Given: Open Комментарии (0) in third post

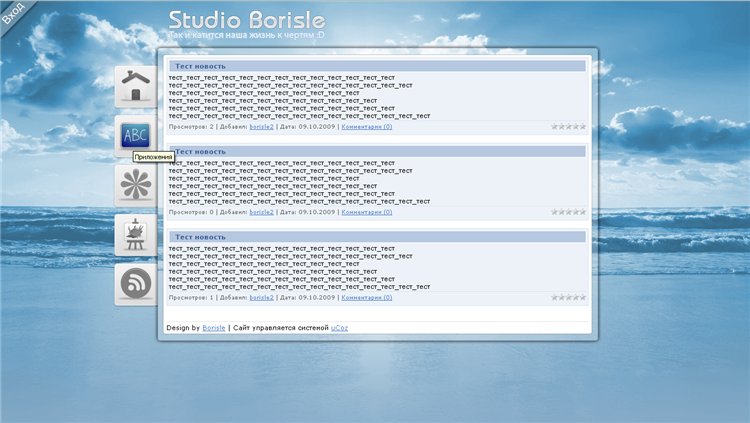Looking at the screenshot, I should pyautogui.click(x=367, y=297).
